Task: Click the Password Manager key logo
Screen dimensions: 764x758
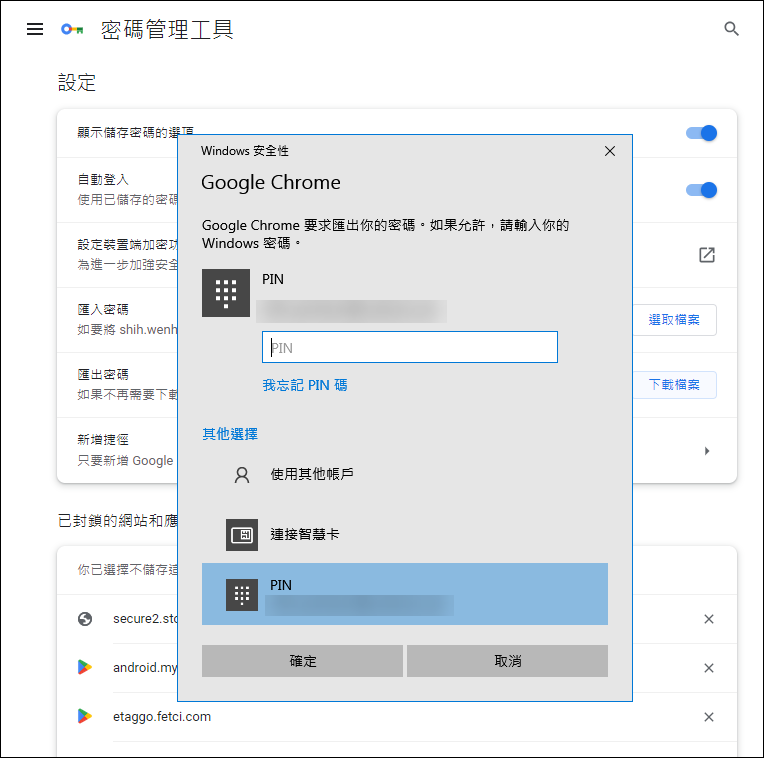Action: coord(72,29)
